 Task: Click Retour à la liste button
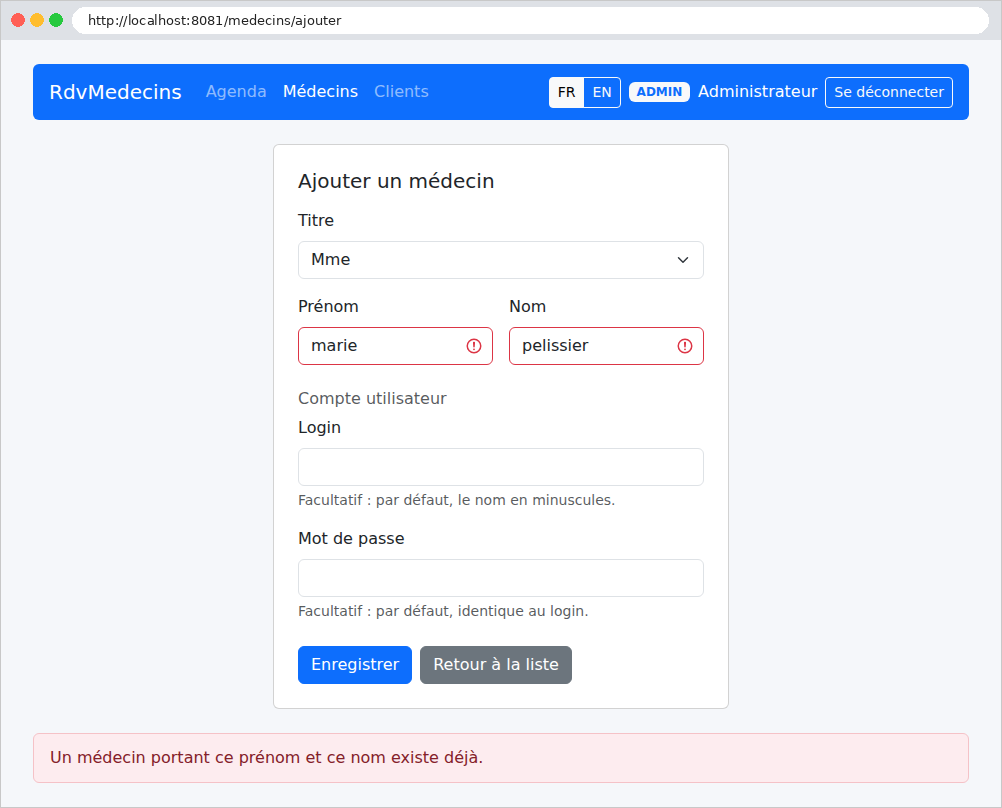click(496, 665)
